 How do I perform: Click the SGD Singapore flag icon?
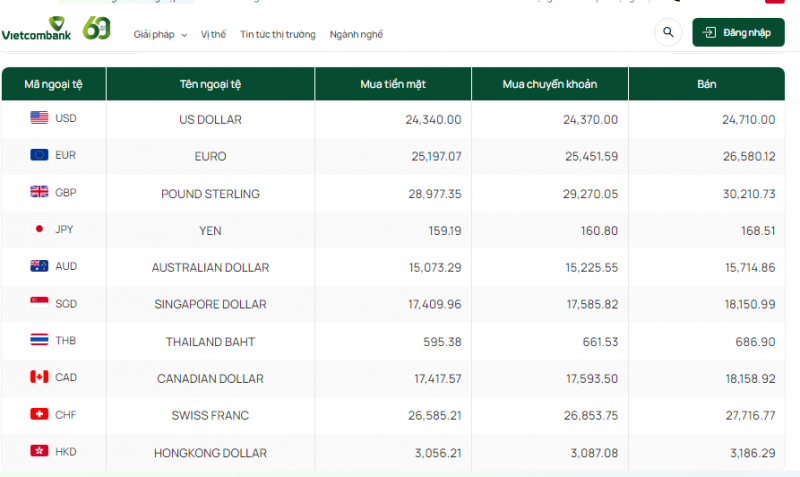pos(40,303)
